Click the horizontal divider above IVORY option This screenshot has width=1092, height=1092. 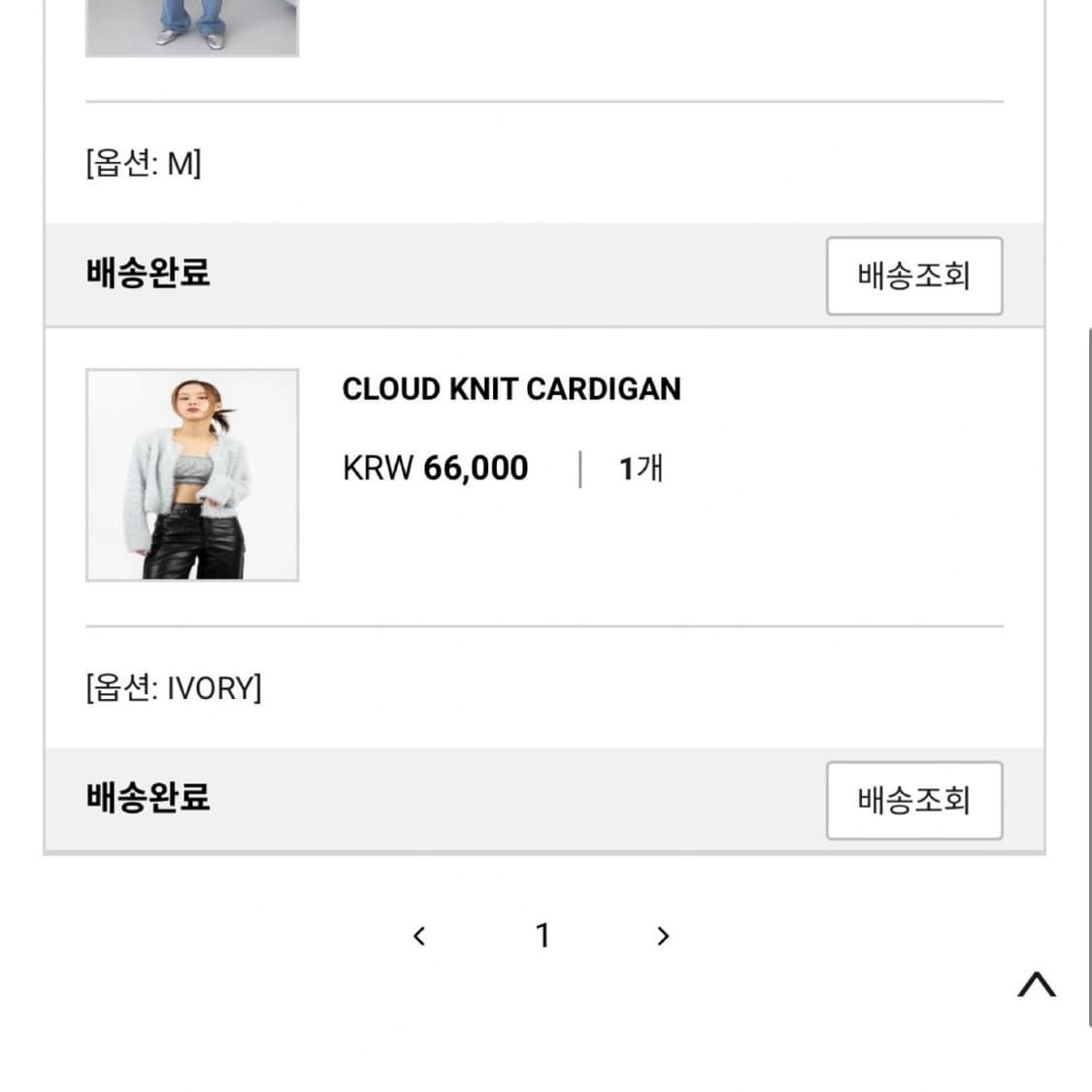544,627
